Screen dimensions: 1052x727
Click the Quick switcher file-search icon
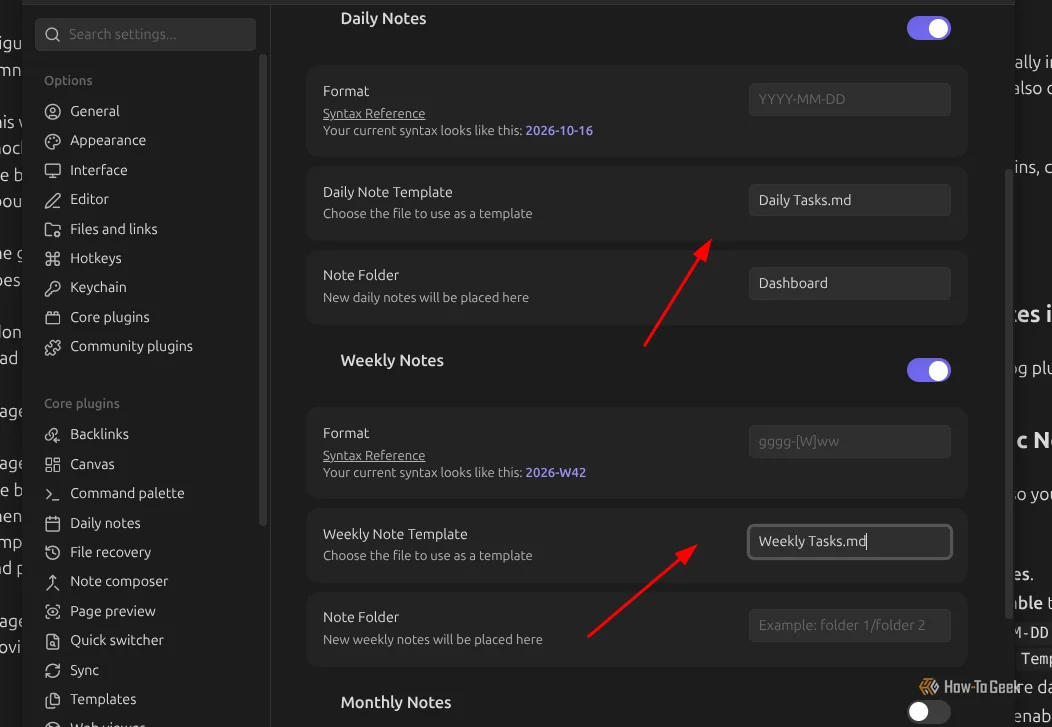coord(52,640)
